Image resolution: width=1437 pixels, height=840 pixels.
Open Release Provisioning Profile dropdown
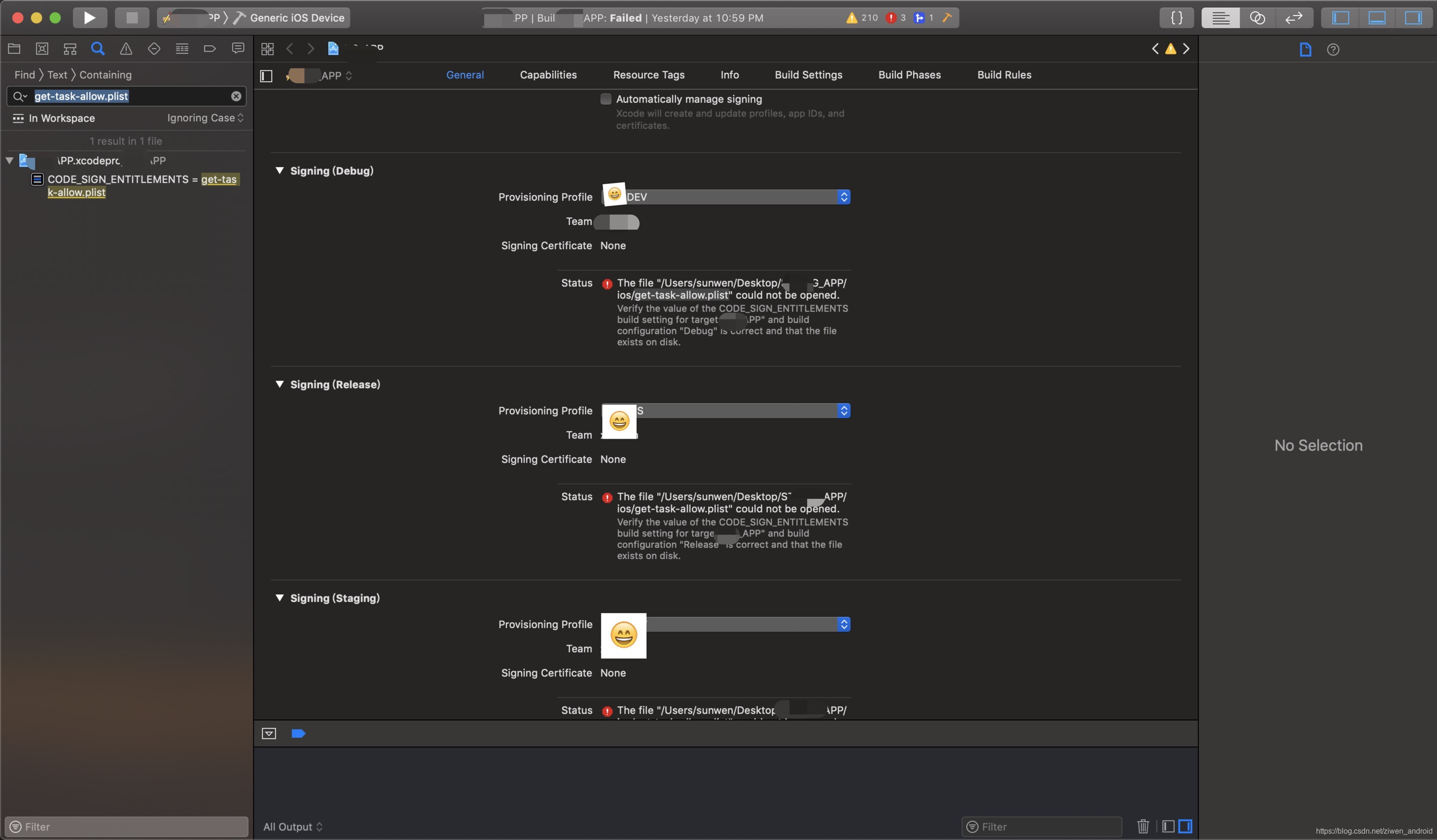[x=726, y=410]
